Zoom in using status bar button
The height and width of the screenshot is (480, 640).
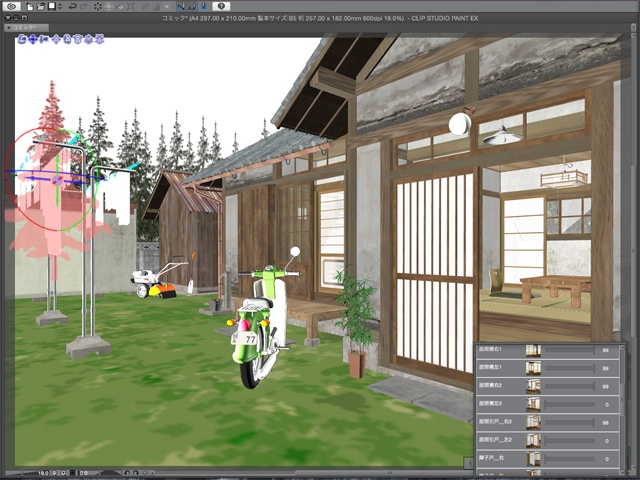pos(63,473)
